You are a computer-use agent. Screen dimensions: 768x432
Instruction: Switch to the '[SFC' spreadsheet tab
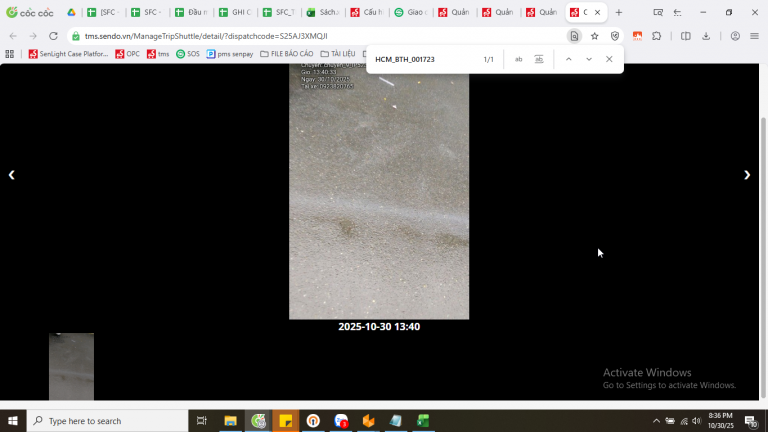click(103, 12)
